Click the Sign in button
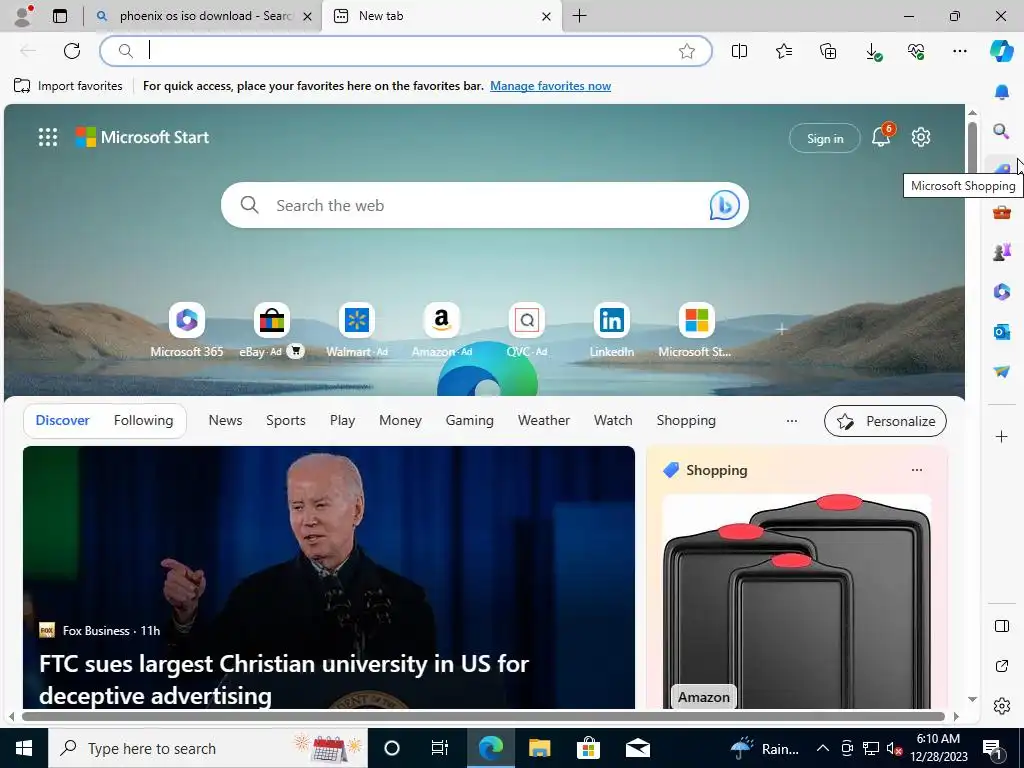This screenshot has height=768, width=1024. [x=825, y=138]
